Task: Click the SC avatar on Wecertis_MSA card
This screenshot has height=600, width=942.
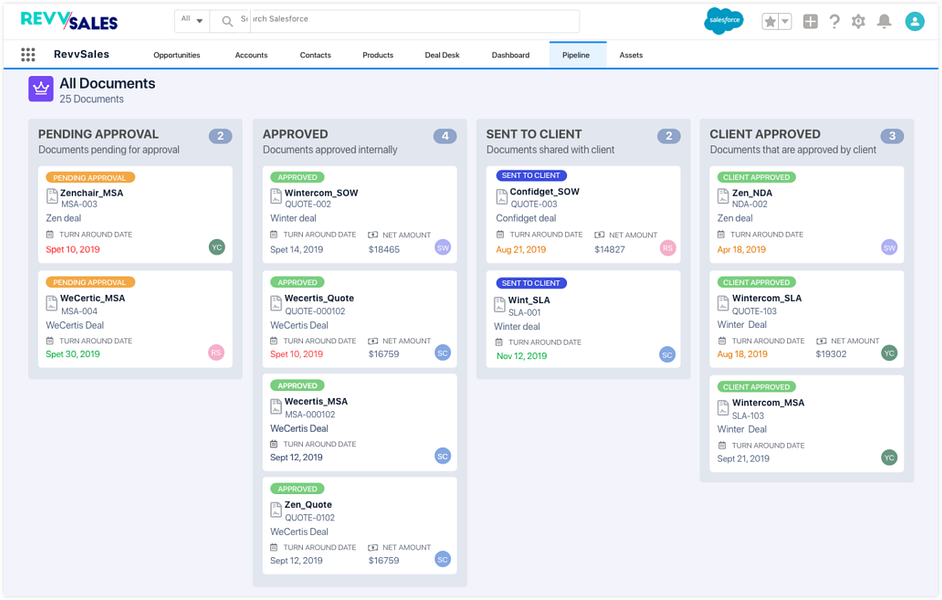Action: pyautogui.click(x=443, y=456)
